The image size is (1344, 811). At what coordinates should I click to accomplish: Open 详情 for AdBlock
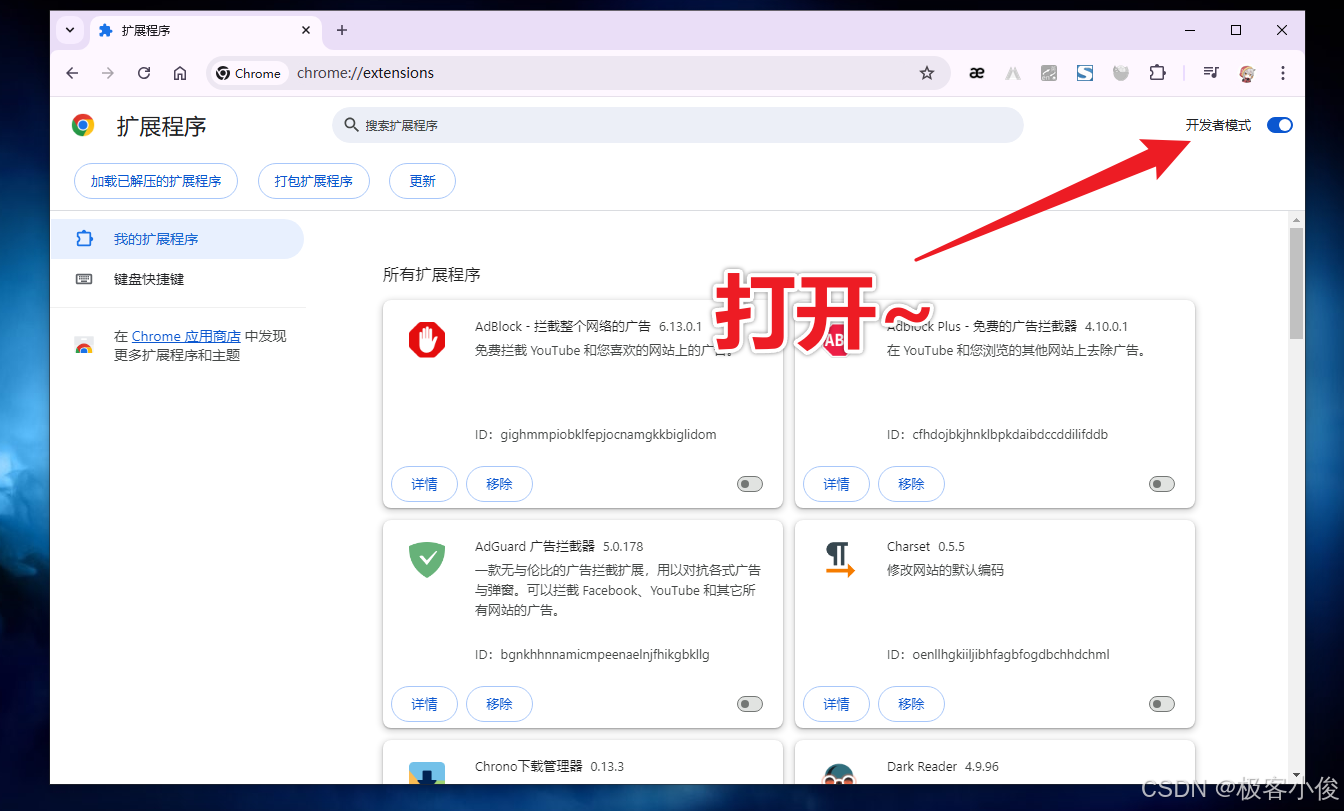pyautogui.click(x=424, y=484)
